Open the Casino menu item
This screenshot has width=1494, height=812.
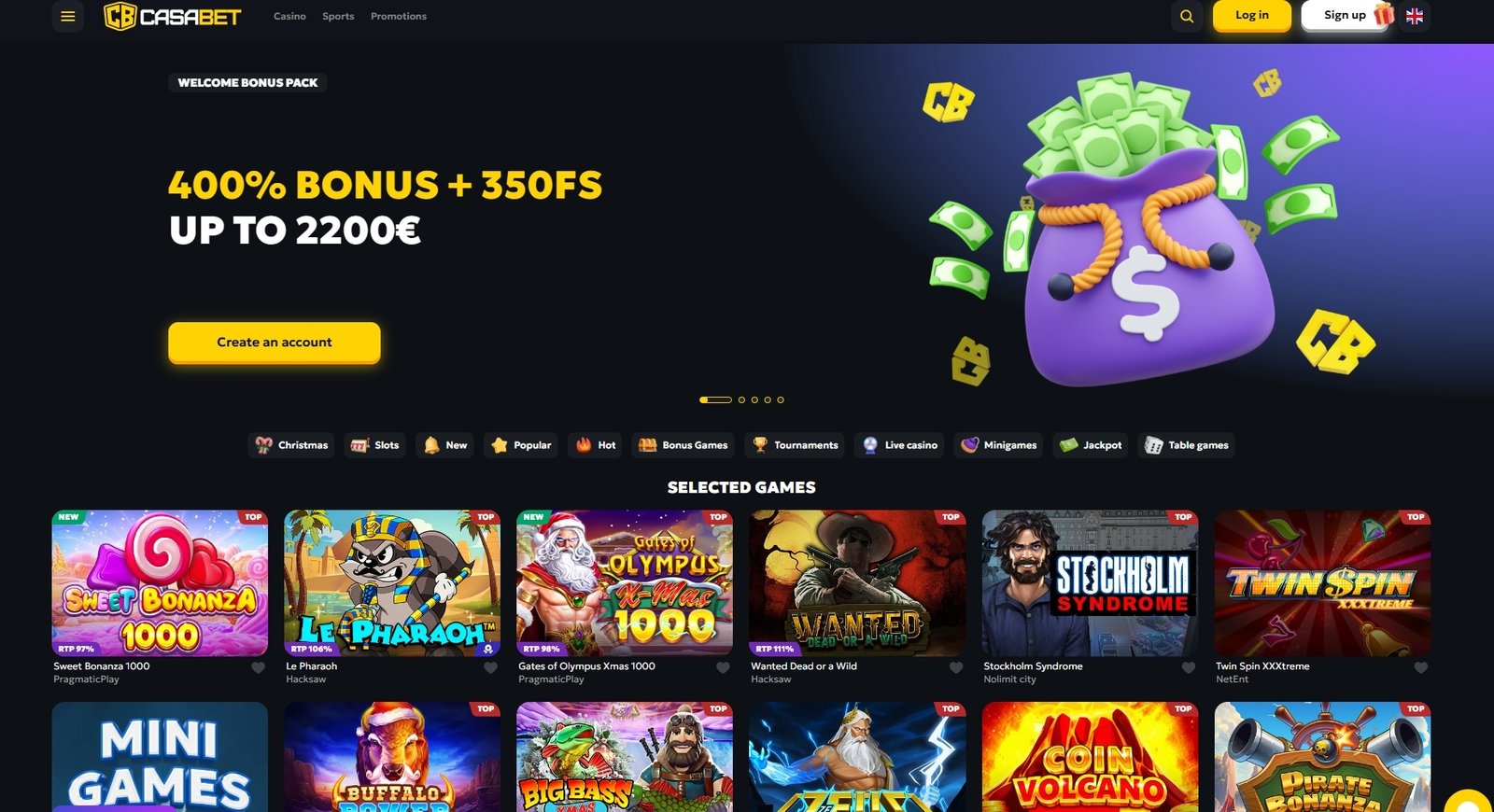pos(289,16)
